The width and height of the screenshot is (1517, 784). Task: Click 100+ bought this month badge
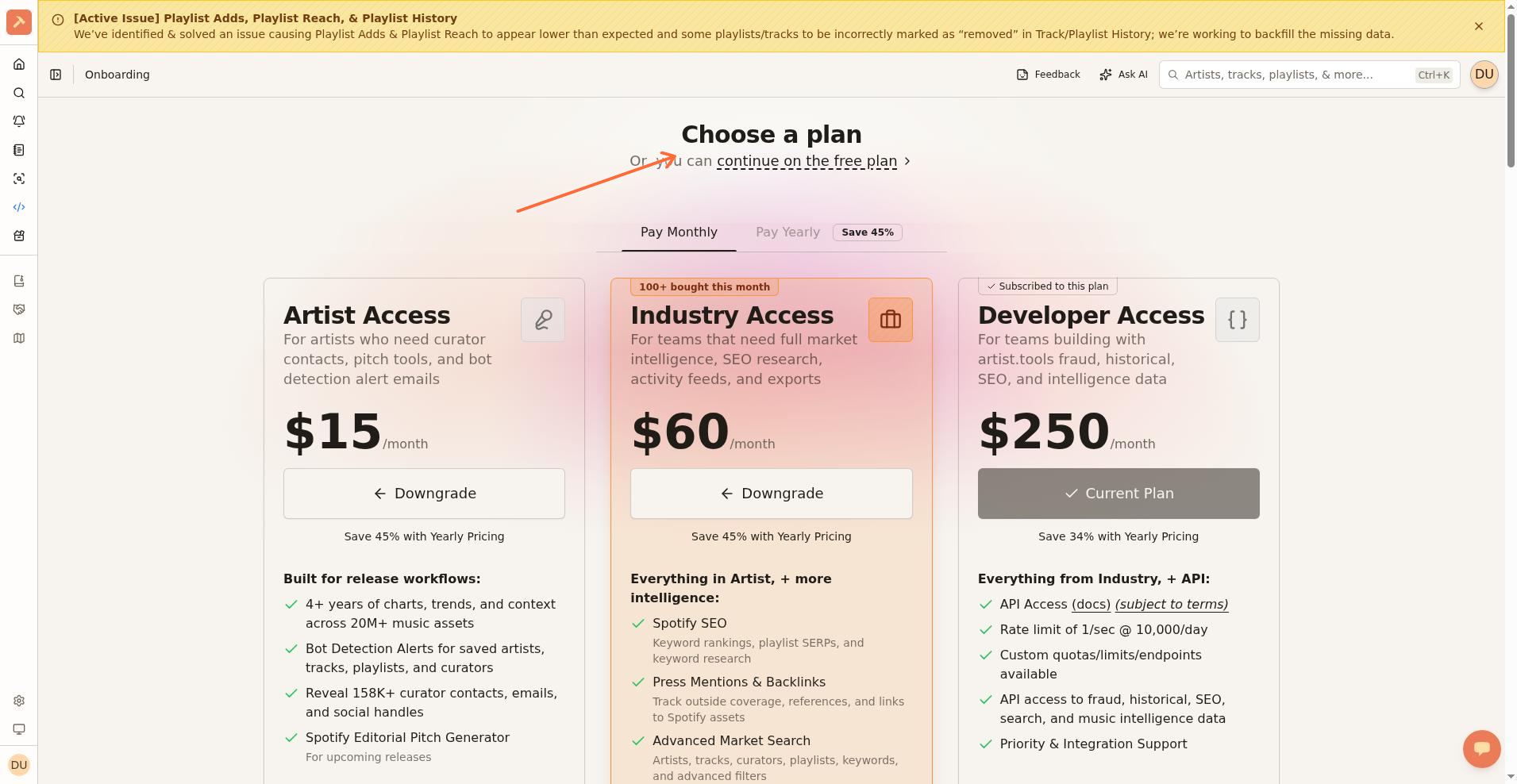[705, 287]
